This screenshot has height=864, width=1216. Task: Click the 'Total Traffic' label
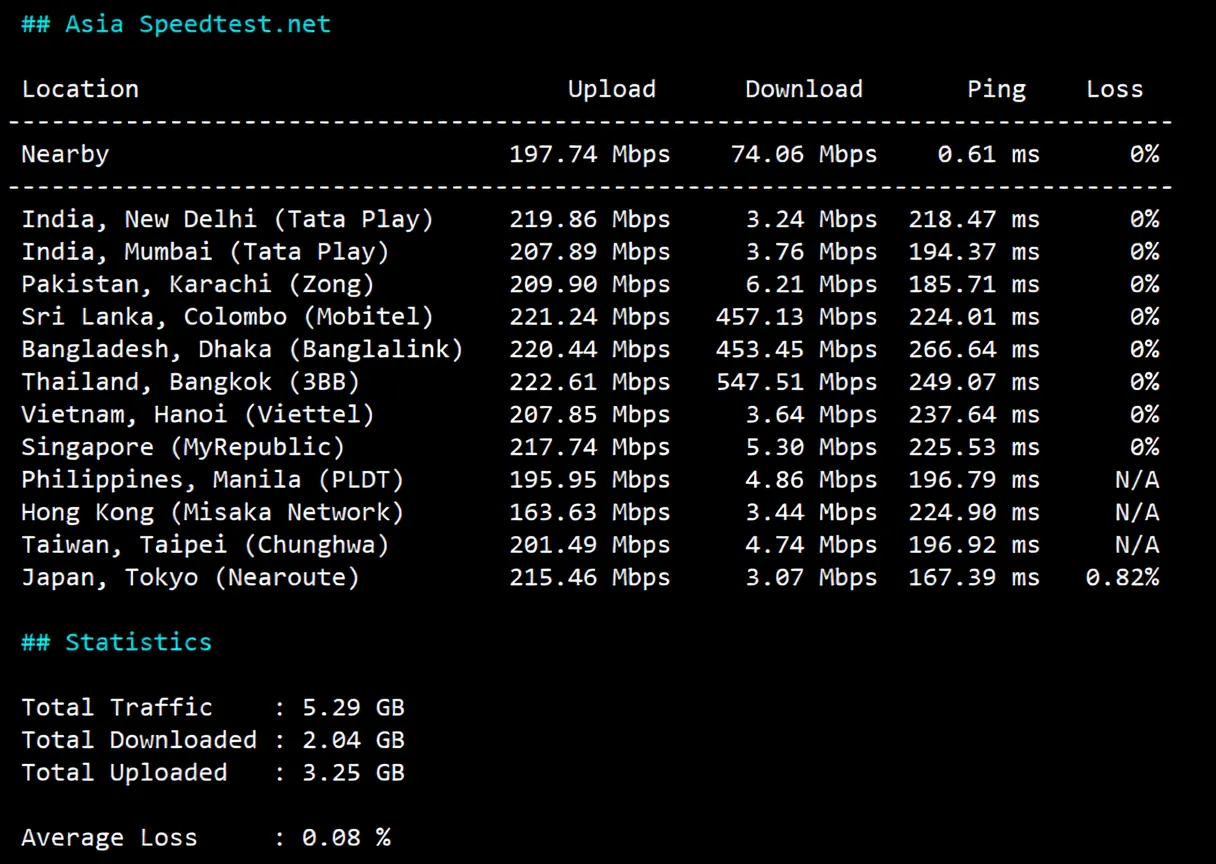tap(117, 707)
